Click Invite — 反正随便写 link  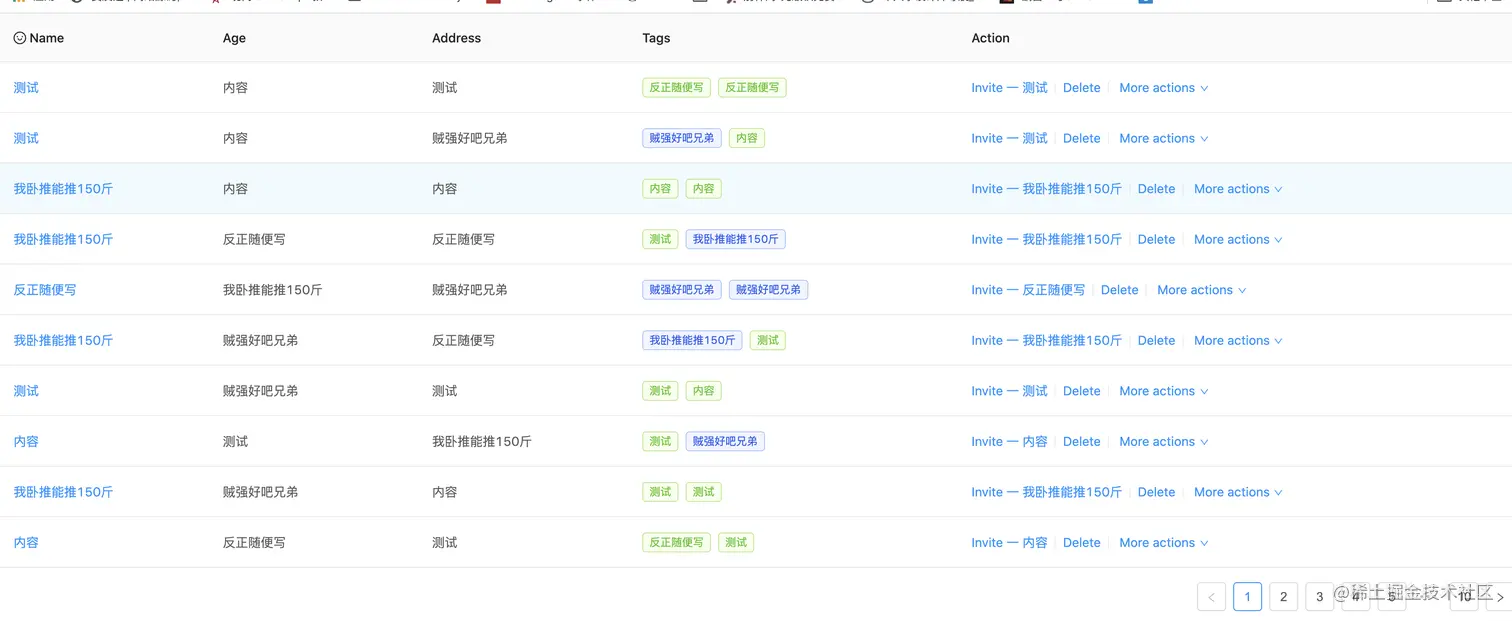pos(1028,290)
